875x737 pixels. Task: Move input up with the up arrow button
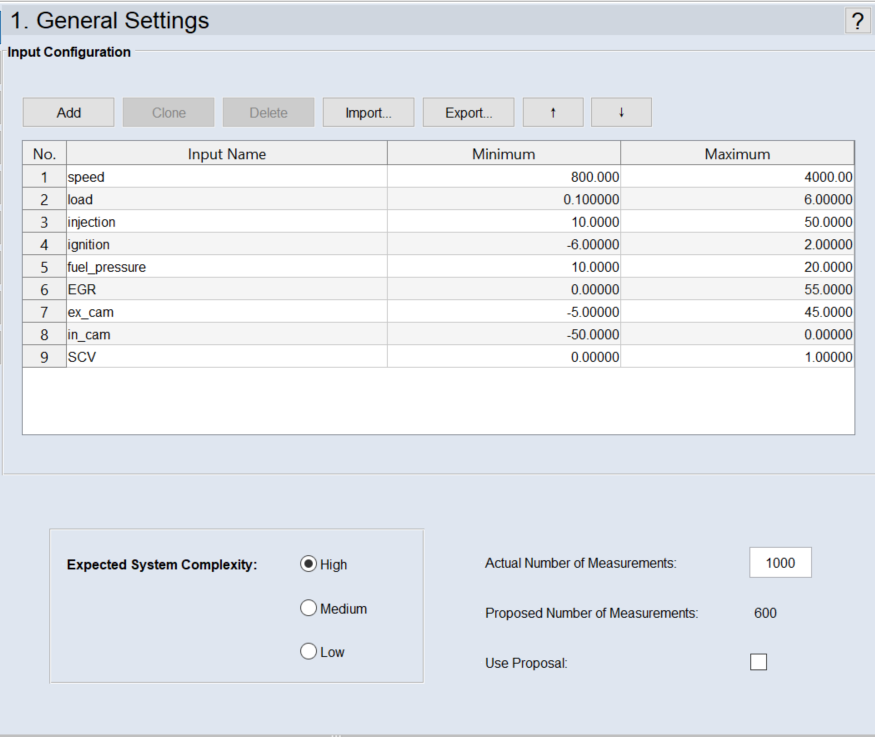click(x=553, y=113)
